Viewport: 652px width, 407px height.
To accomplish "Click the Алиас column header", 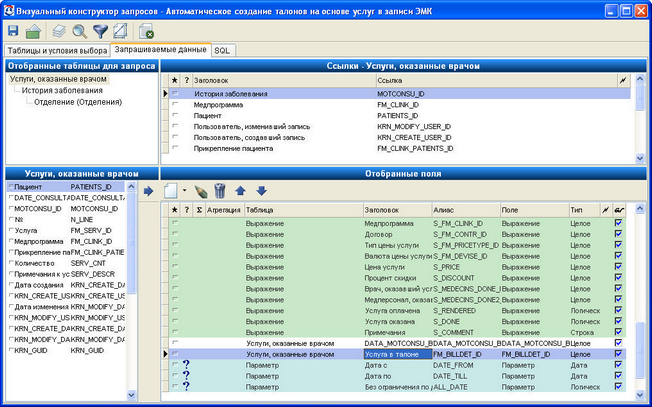I will 466,210.
